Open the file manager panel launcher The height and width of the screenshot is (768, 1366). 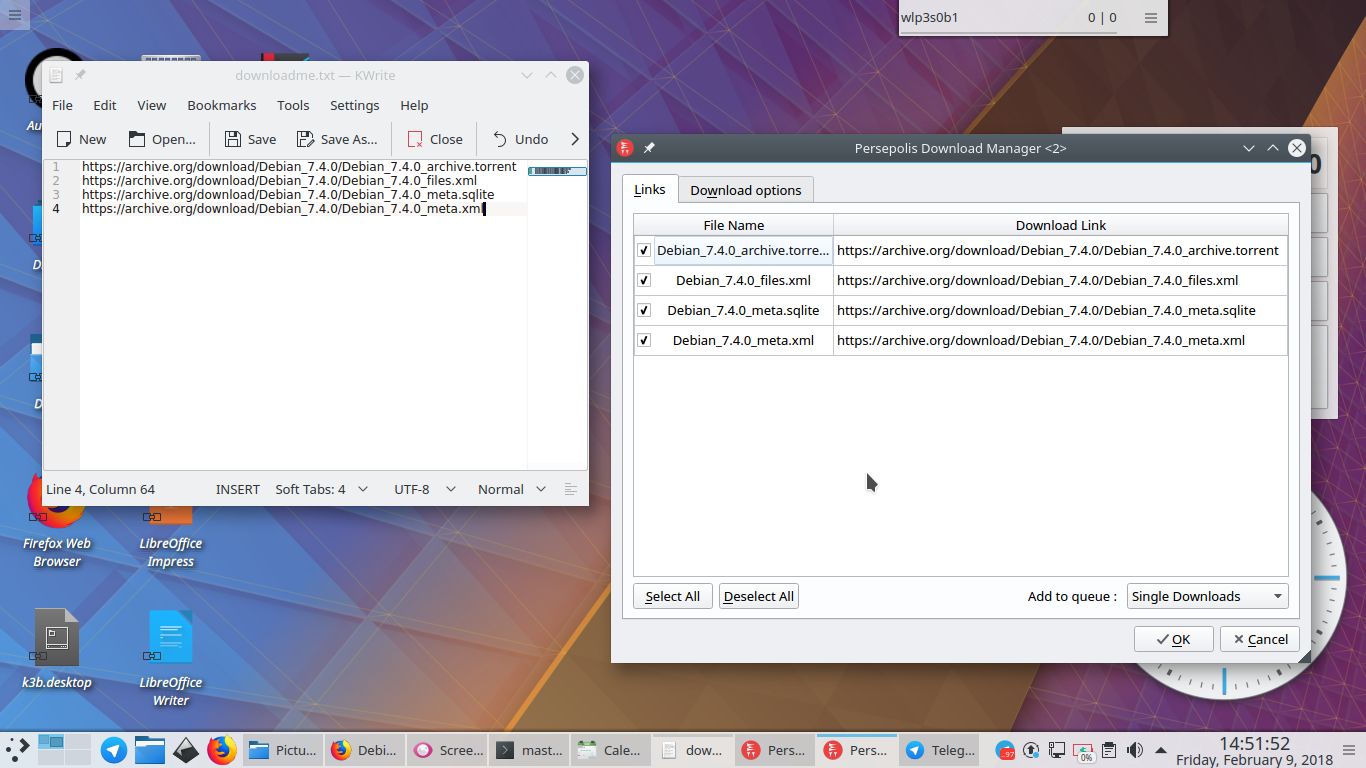point(150,749)
